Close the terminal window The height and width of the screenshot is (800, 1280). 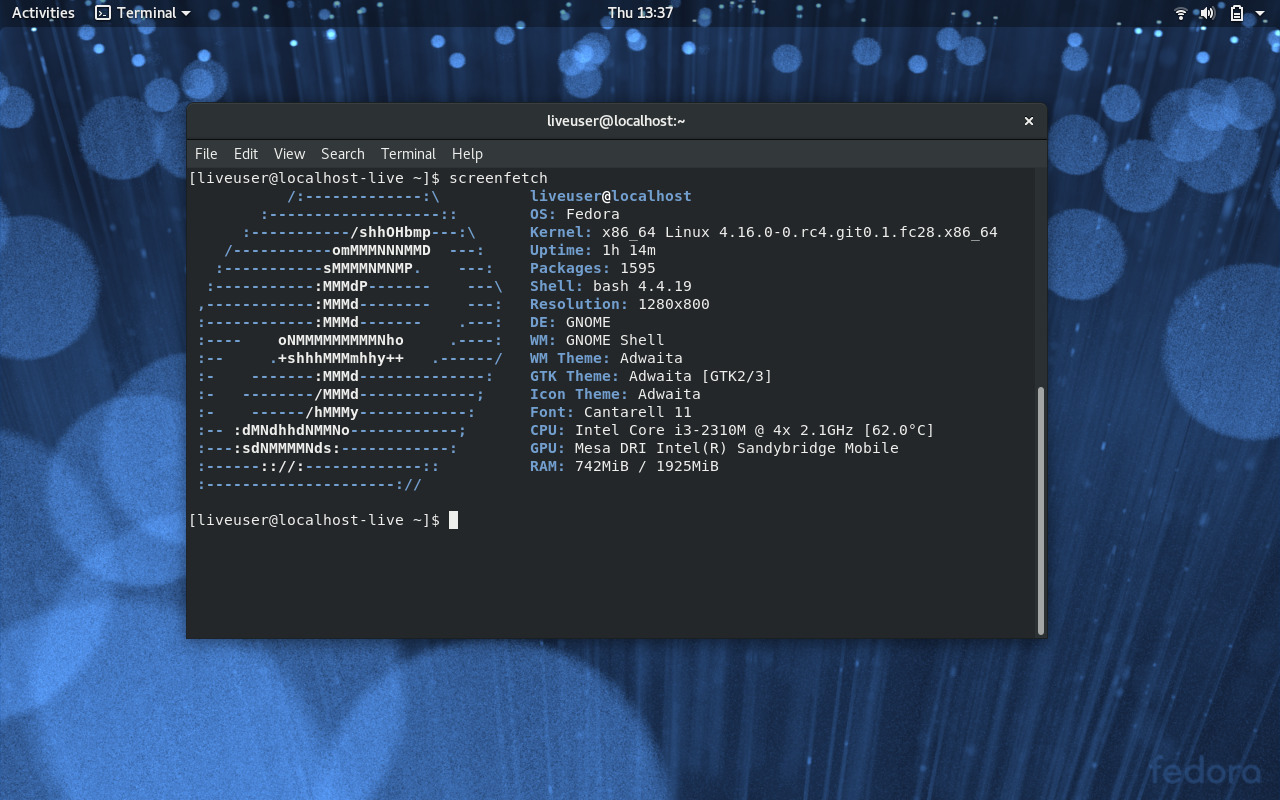pos(1028,120)
